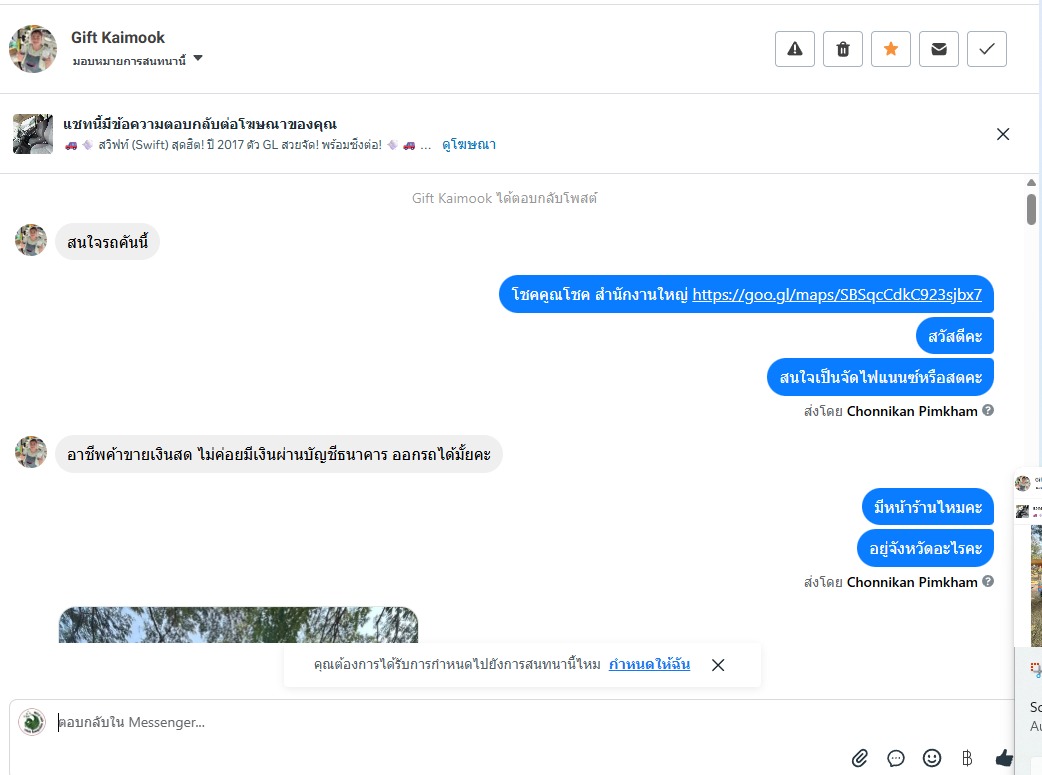Image resolution: width=1042 pixels, height=775 pixels.
Task: Click the chat scrollbar thumb
Action: click(1031, 209)
